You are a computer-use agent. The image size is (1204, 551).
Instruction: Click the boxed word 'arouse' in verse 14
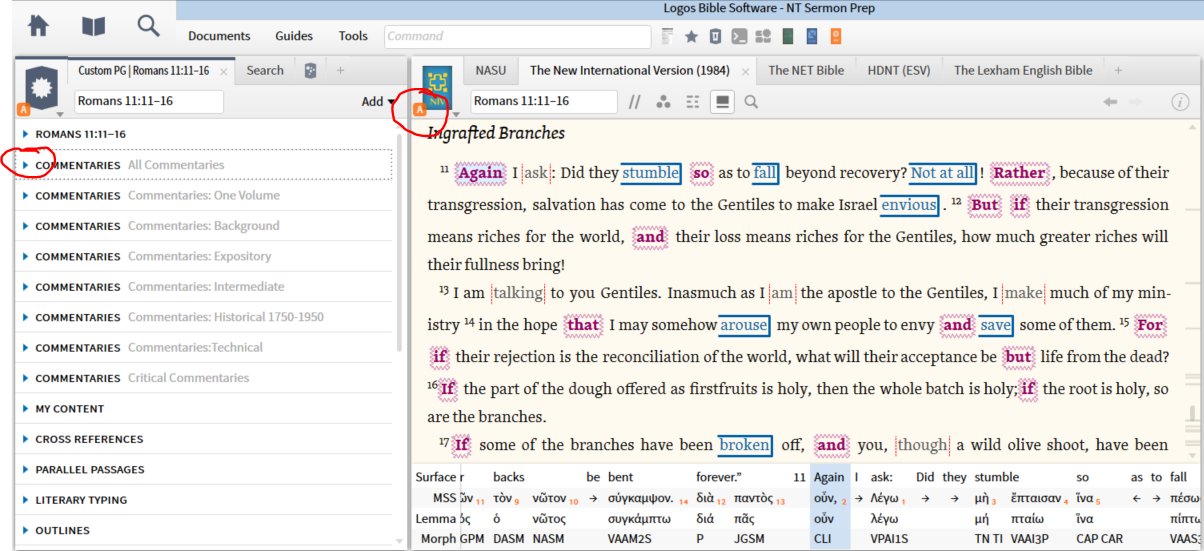[x=744, y=325]
